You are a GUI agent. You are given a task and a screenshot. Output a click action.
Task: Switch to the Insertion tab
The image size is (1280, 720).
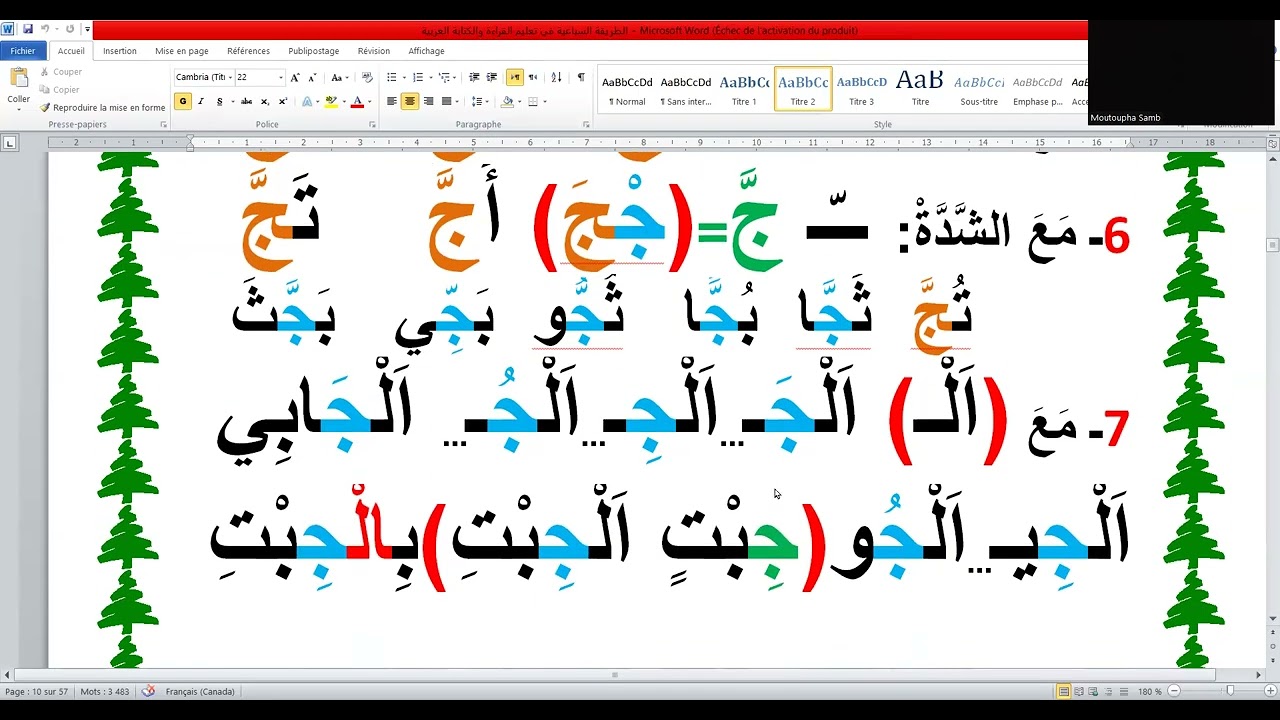(x=120, y=51)
